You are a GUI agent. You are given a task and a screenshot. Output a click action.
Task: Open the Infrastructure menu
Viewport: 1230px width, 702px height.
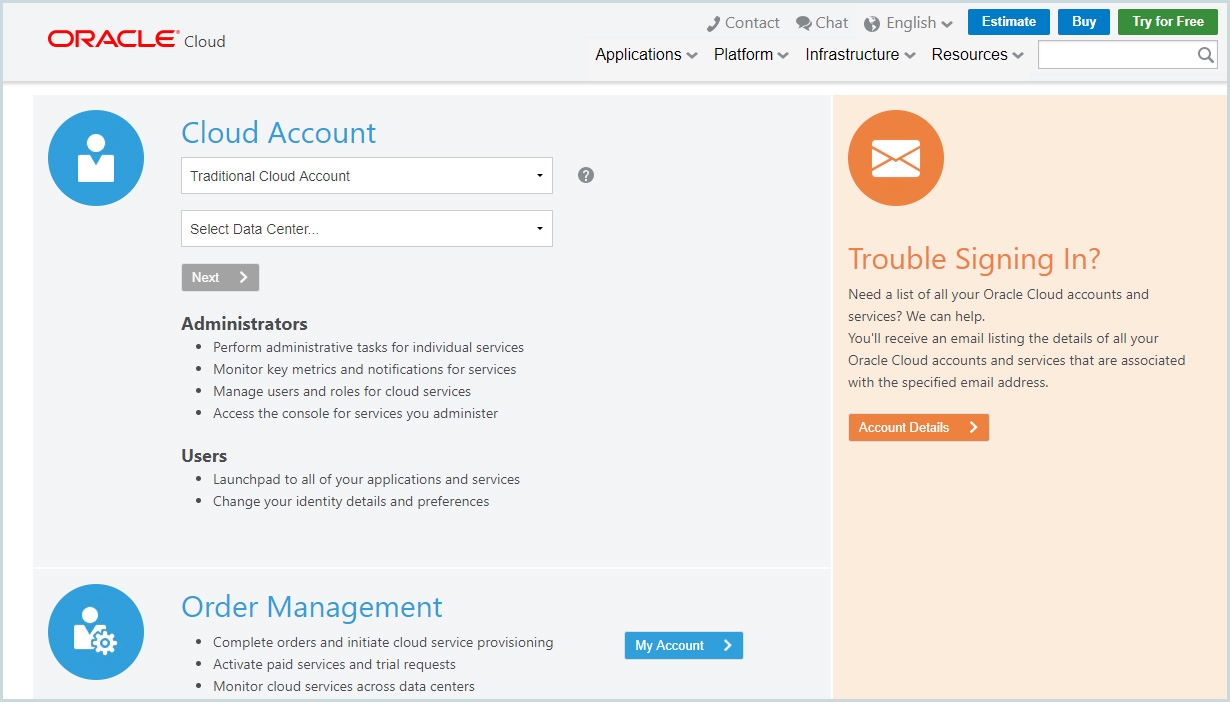[x=859, y=55]
